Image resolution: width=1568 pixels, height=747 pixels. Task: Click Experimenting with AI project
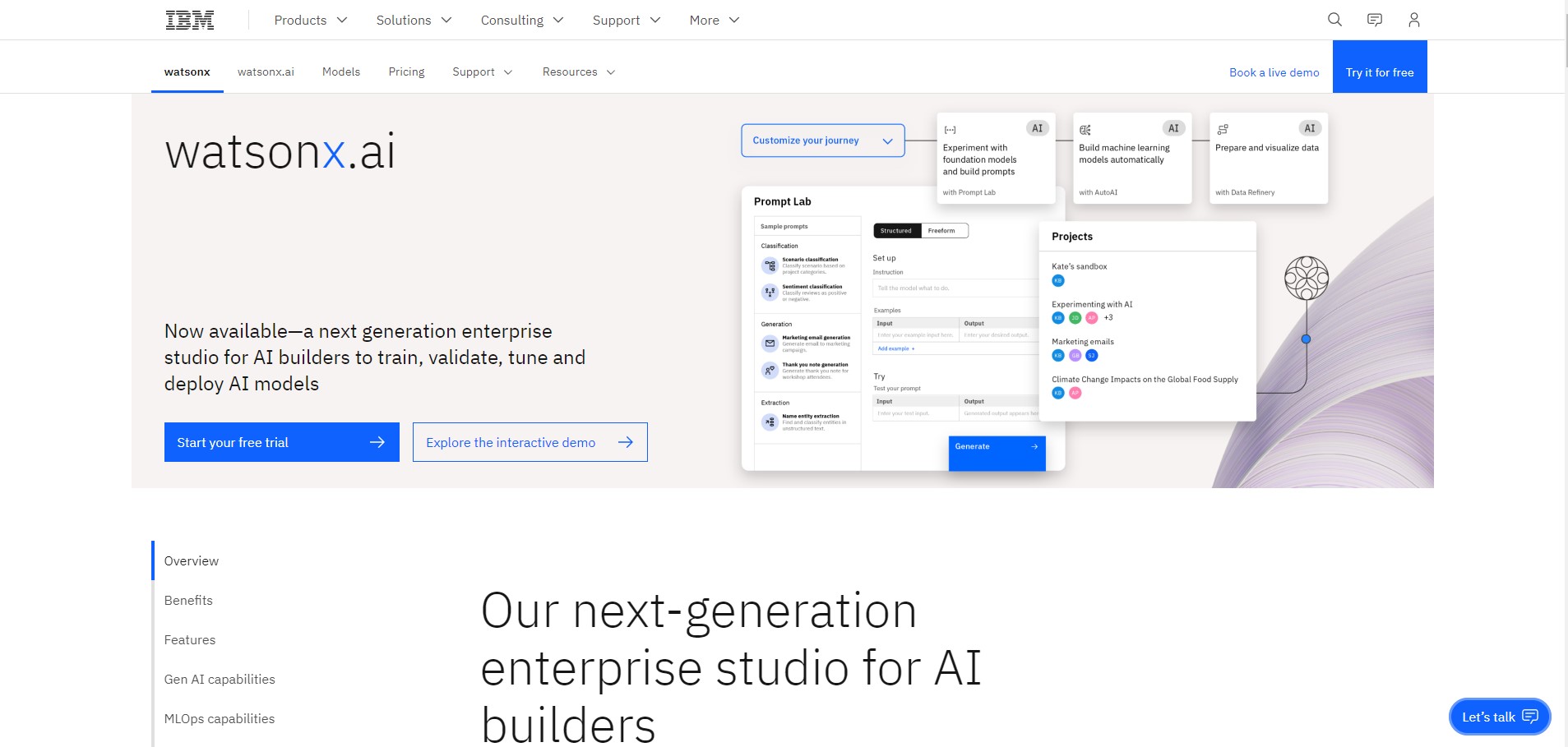tap(1092, 304)
